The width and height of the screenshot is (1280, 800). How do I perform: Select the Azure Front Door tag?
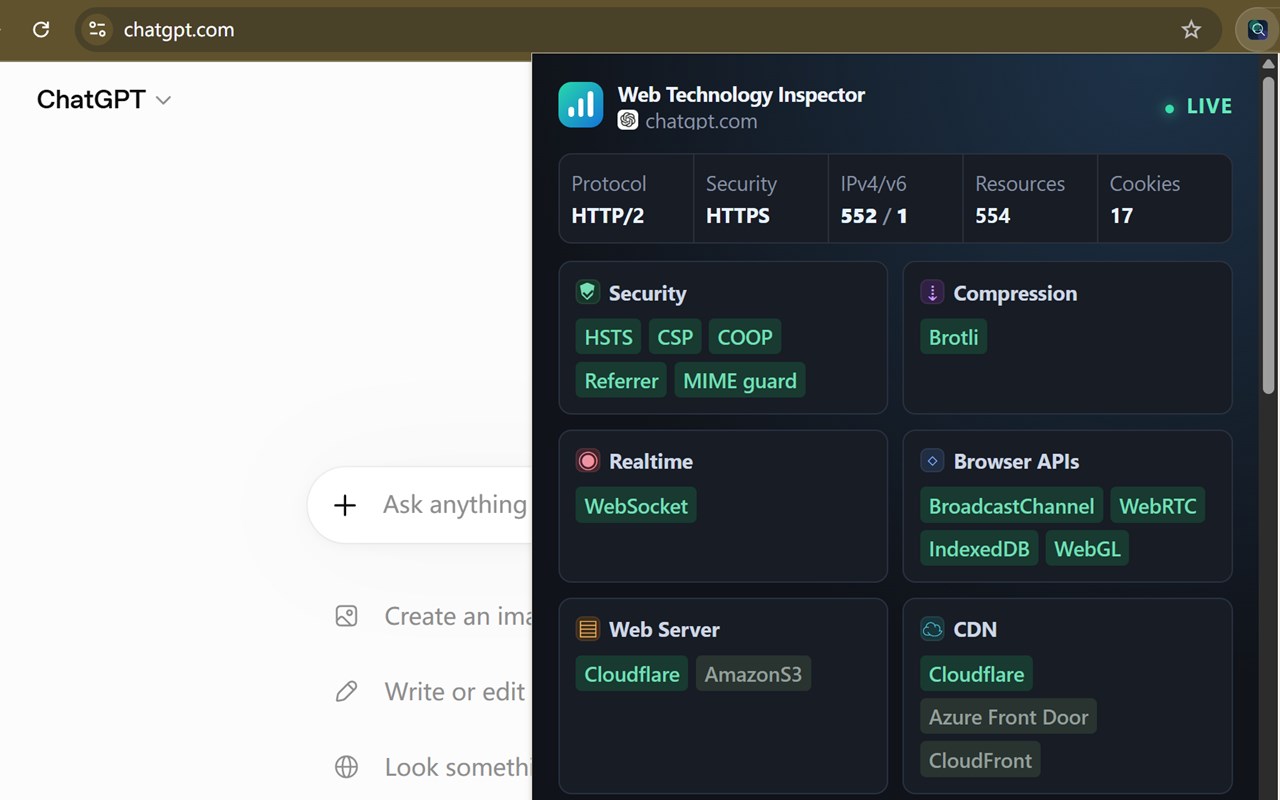click(1008, 716)
